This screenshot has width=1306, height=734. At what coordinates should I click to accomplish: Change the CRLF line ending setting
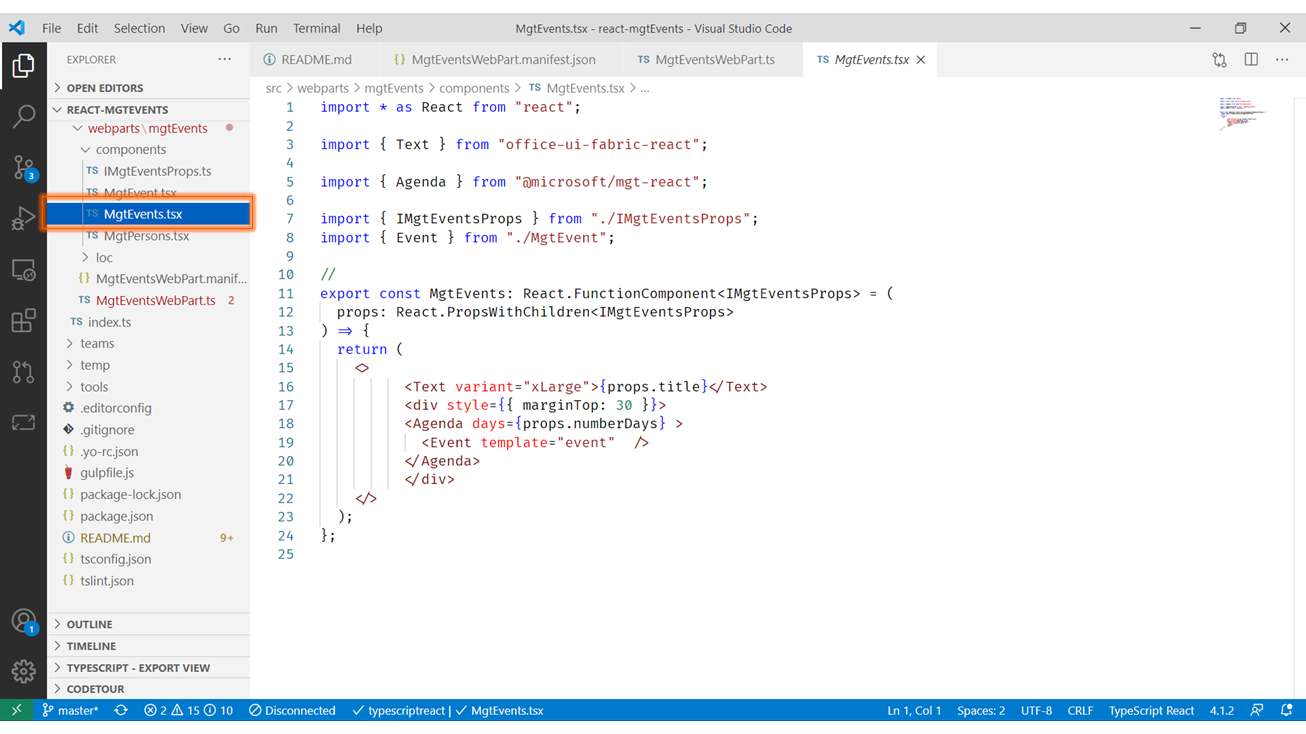pos(1080,711)
